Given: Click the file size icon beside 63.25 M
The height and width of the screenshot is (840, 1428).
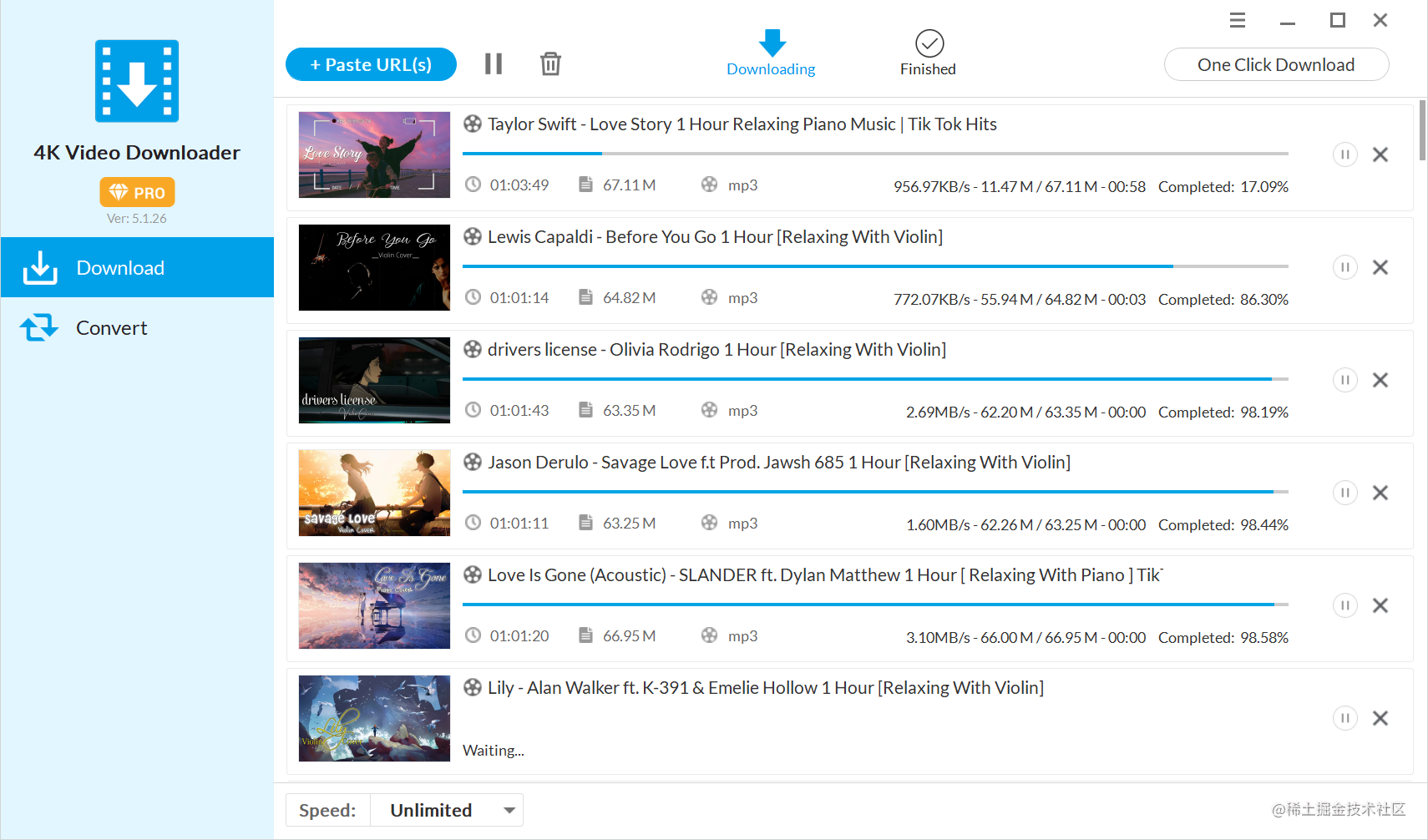Looking at the screenshot, I should coord(586,523).
